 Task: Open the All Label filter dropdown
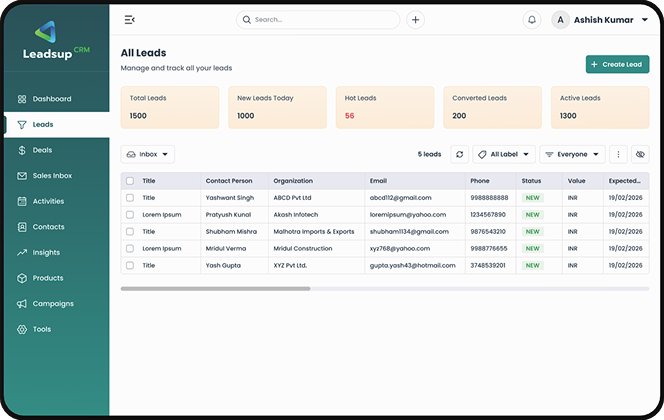[x=503, y=155]
